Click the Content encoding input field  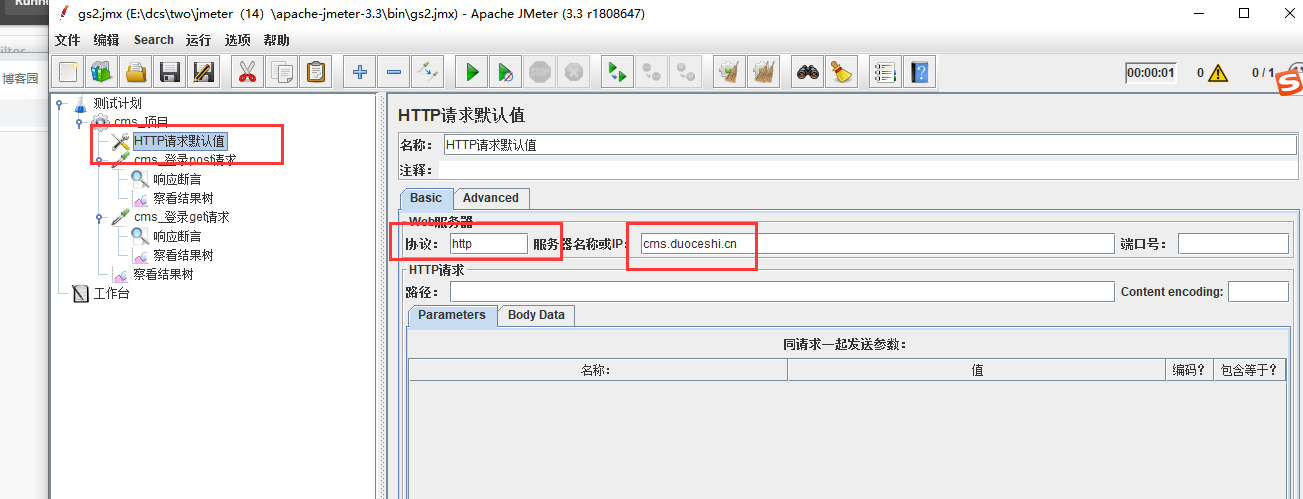point(1258,291)
